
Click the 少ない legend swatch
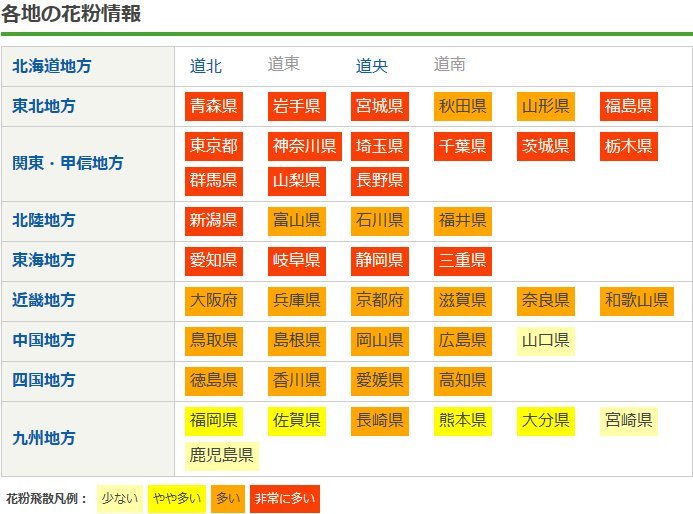120,498
